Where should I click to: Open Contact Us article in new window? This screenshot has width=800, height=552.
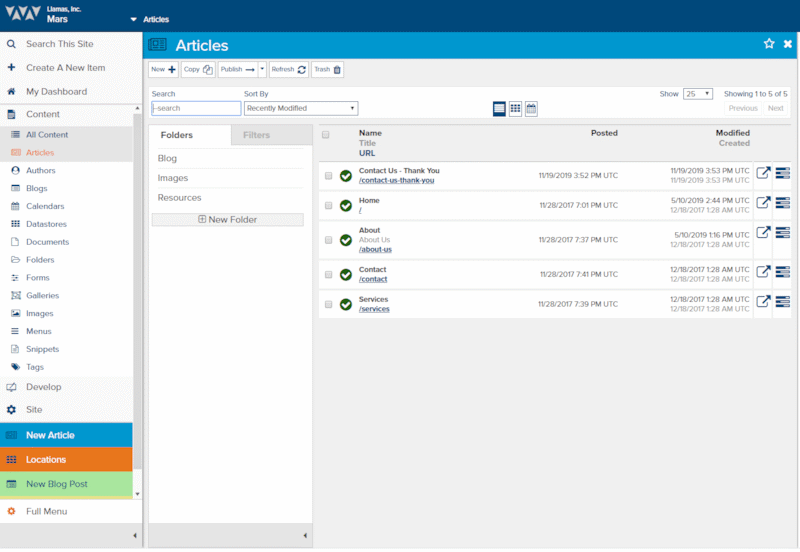pyautogui.click(x=763, y=173)
